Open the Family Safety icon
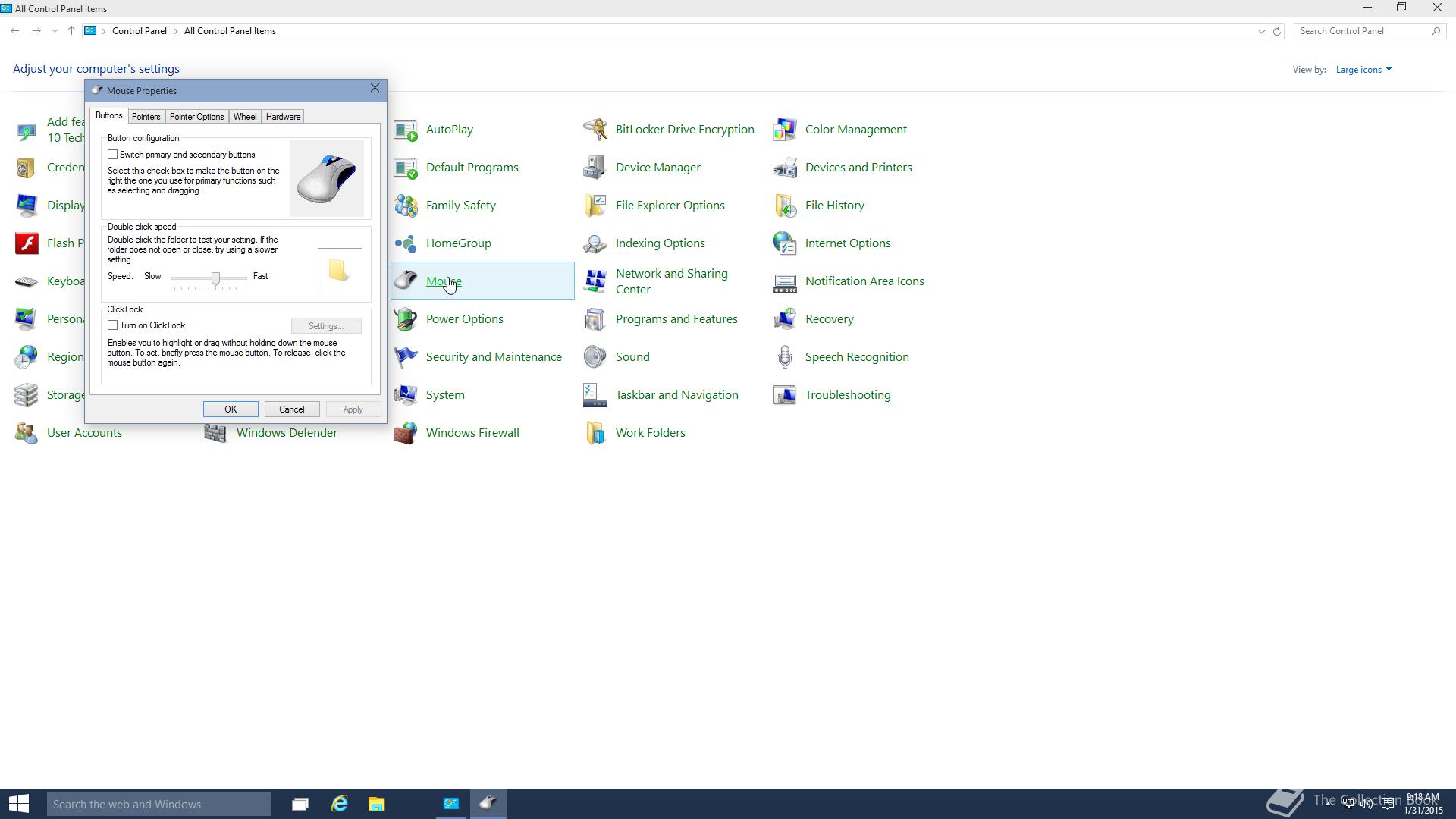 click(x=406, y=206)
